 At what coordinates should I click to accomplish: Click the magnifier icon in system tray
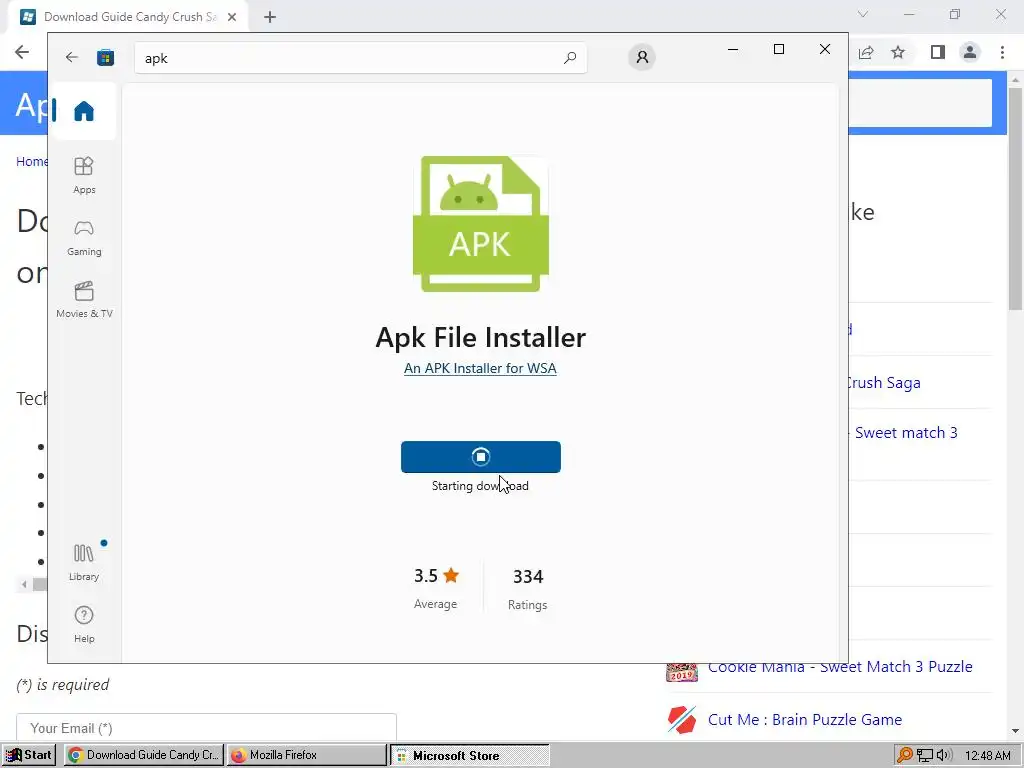(x=904, y=755)
